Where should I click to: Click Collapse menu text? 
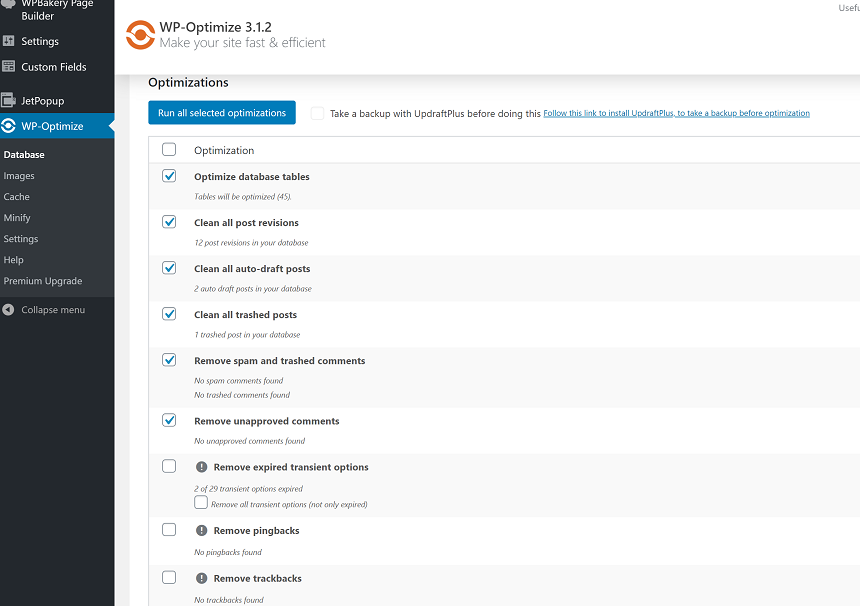pos(53,310)
